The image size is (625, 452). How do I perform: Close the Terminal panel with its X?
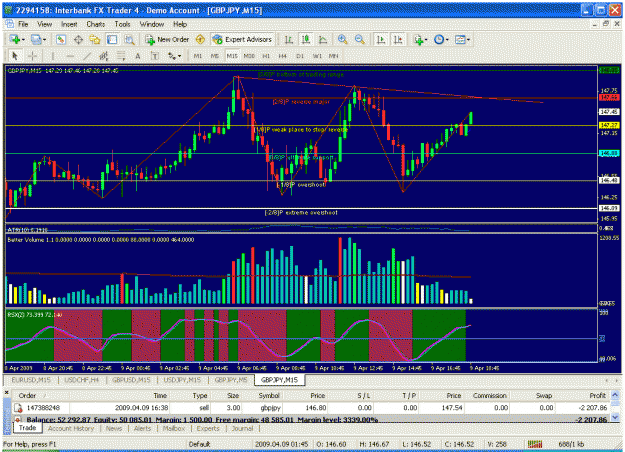click(x=6, y=393)
